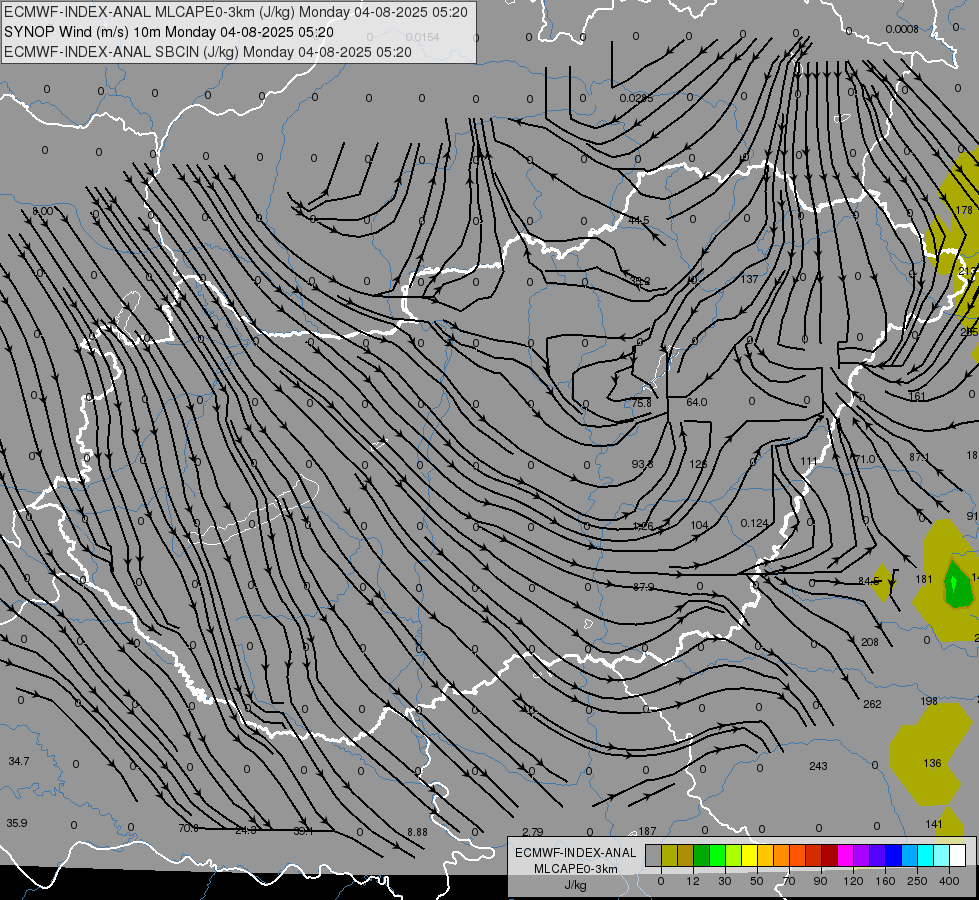
Task: Click the legend tick label 30
Action: [x=725, y=881]
